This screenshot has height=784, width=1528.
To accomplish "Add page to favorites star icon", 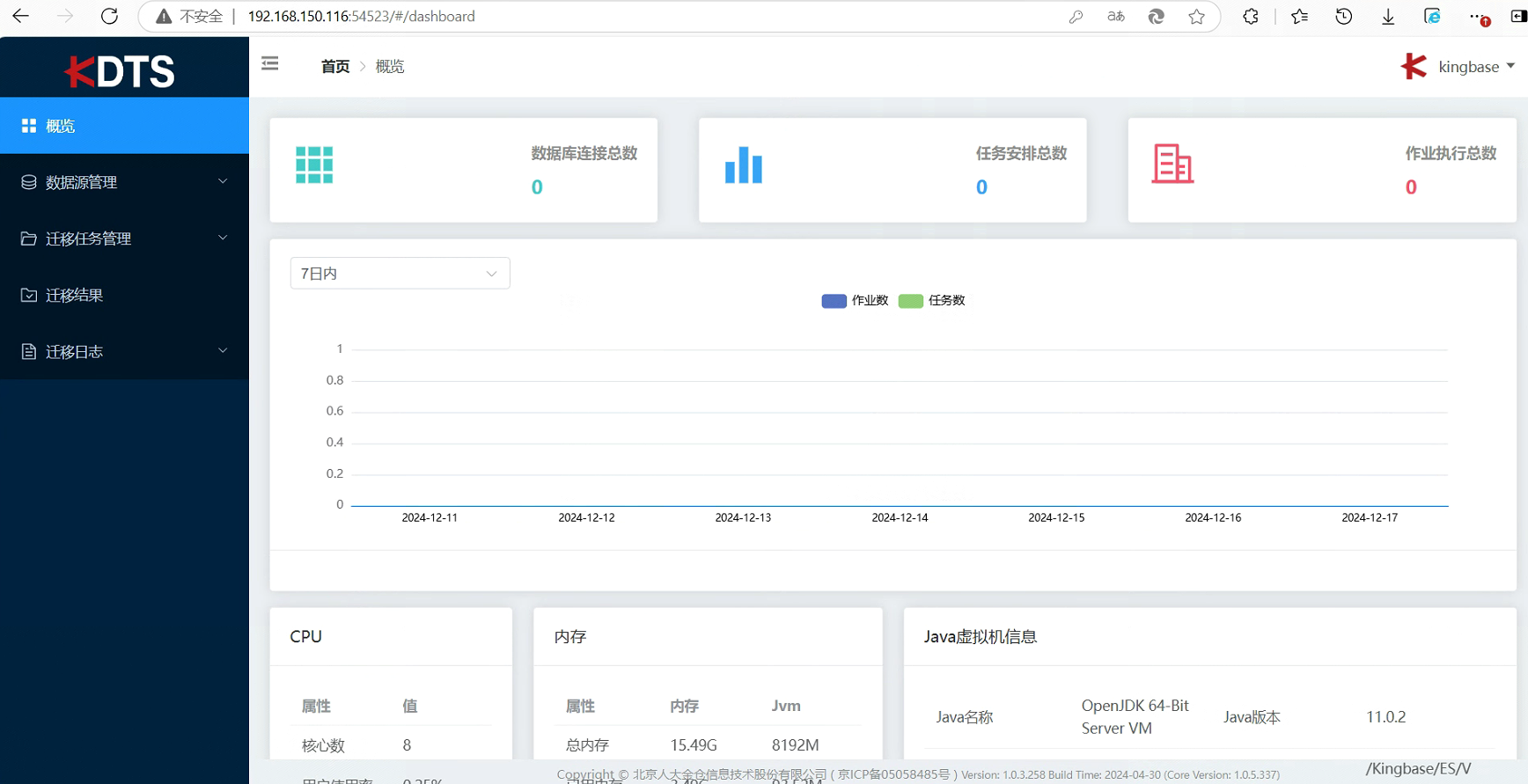I will 1196,17.
